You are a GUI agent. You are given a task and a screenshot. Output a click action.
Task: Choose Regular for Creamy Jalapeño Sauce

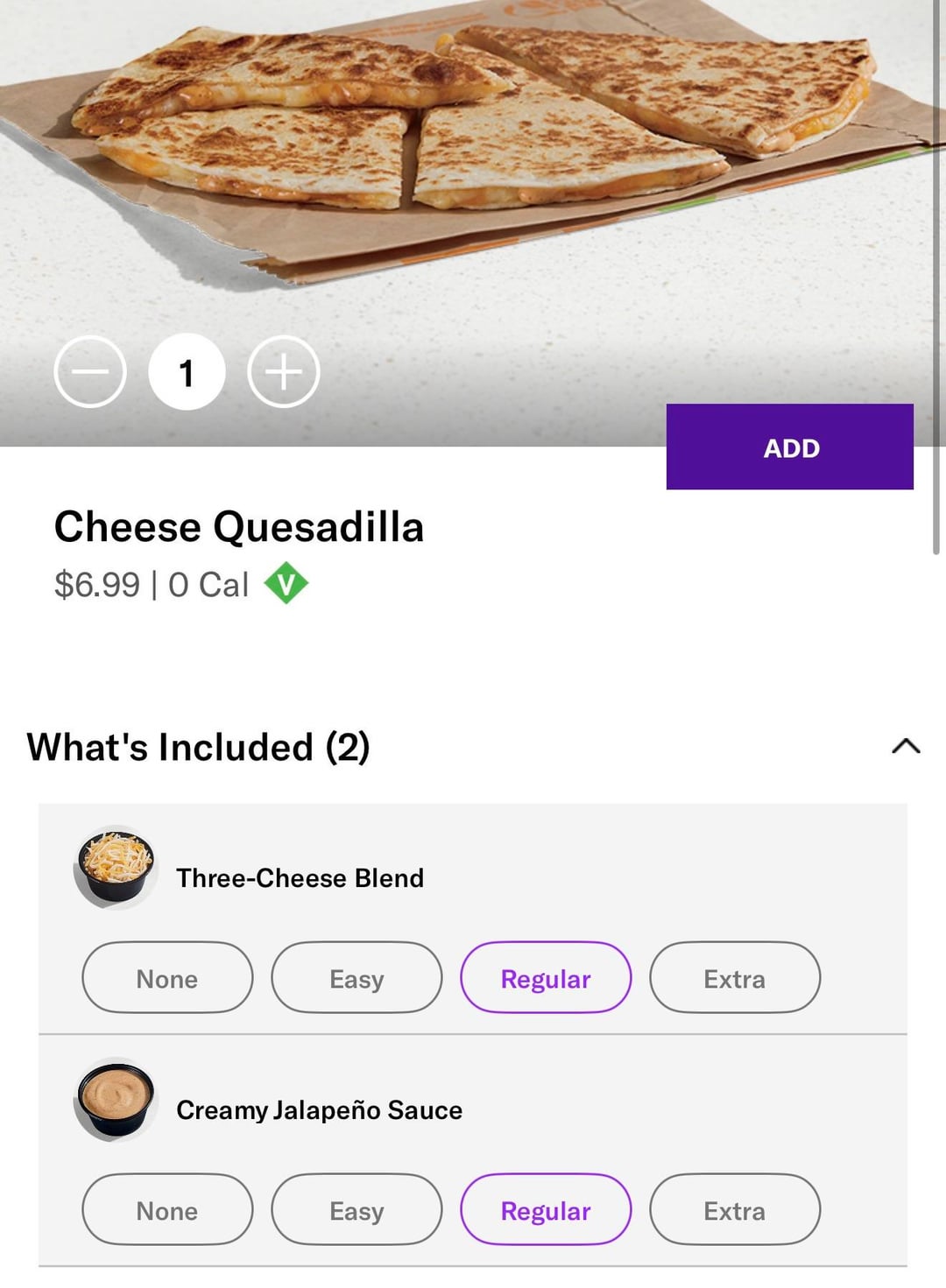(x=546, y=1210)
